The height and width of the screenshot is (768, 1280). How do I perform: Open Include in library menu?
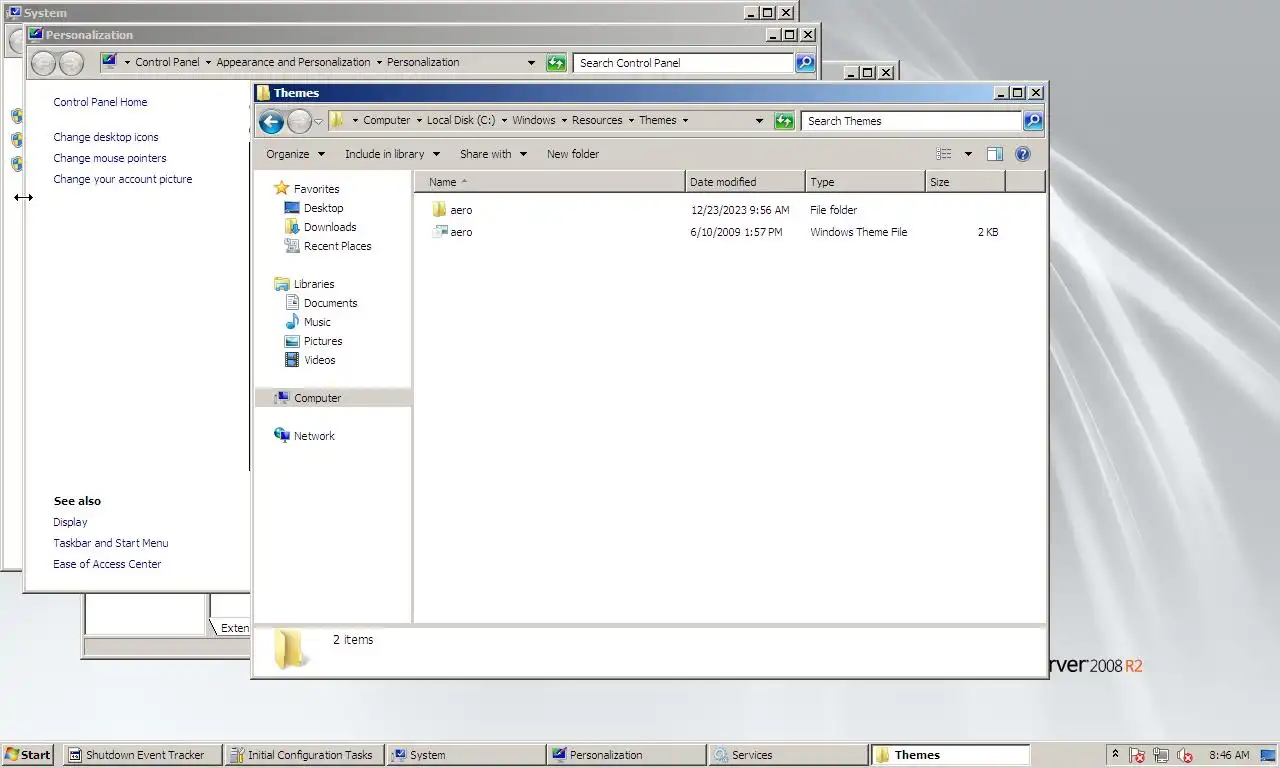(x=393, y=154)
